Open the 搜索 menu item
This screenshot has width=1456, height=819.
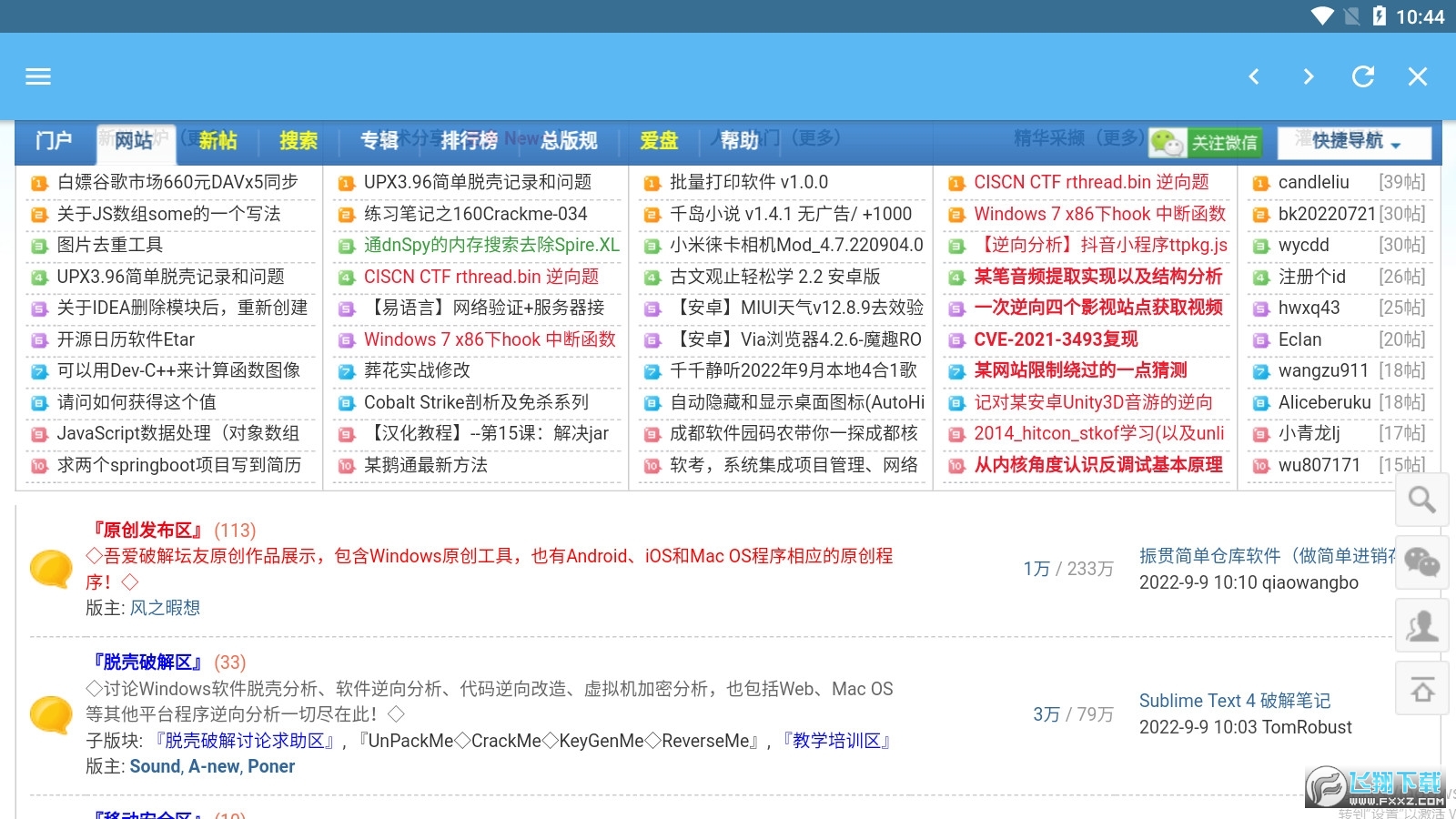pos(298,141)
